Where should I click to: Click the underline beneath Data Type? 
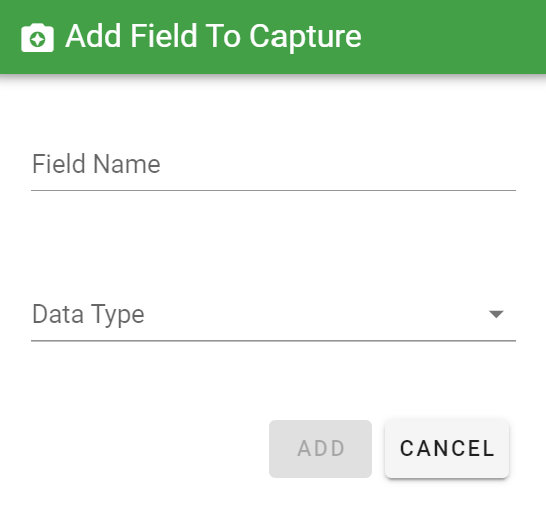[x=273, y=341]
